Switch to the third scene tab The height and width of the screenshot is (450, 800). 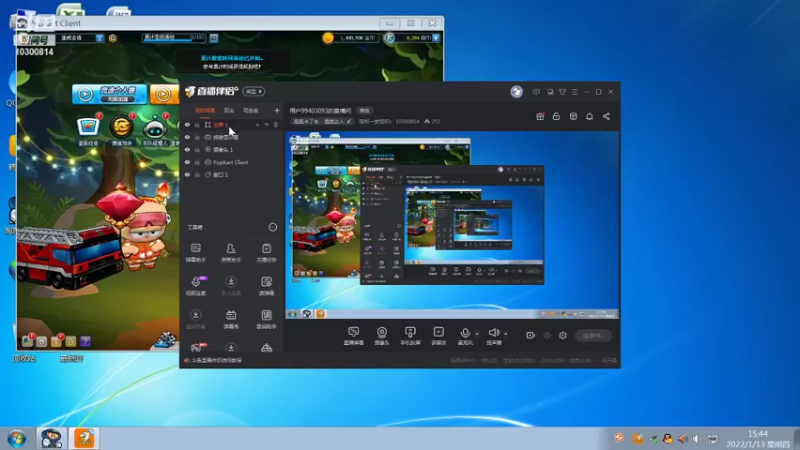(251, 110)
